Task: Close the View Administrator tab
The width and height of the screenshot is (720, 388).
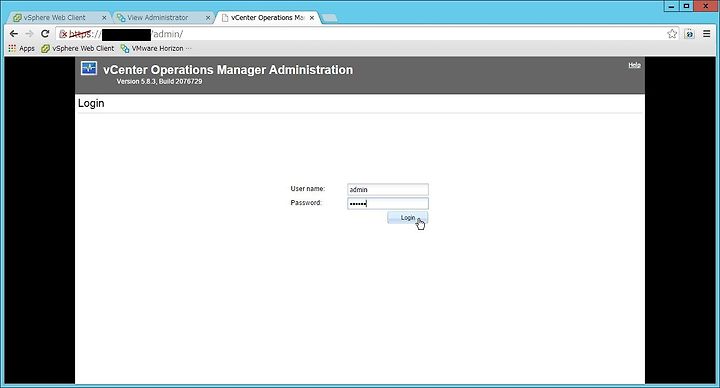Action: [208, 17]
